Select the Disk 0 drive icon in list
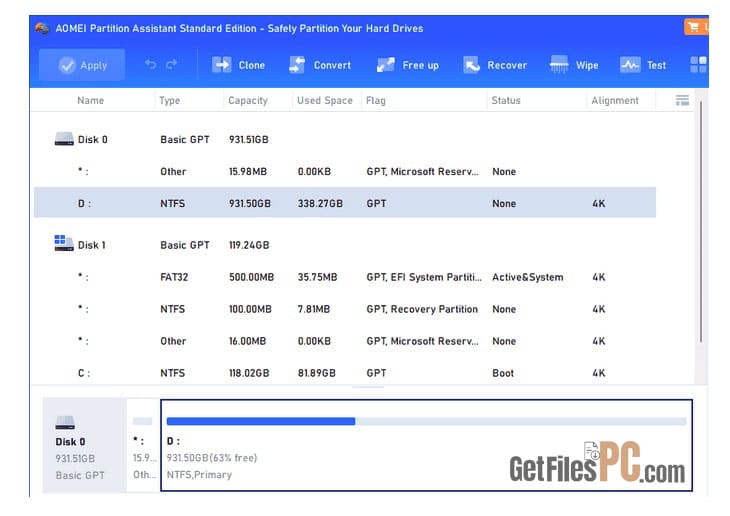 pyautogui.click(x=64, y=139)
